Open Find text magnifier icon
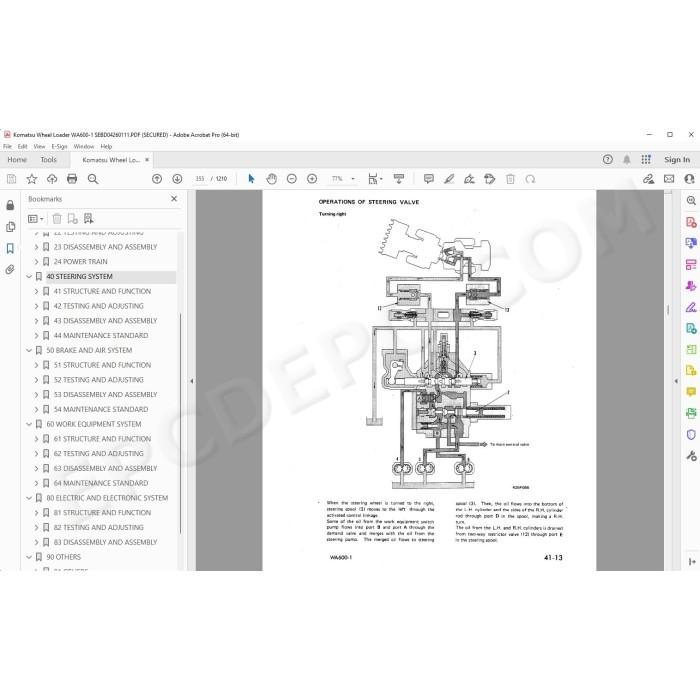 coord(93,179)
